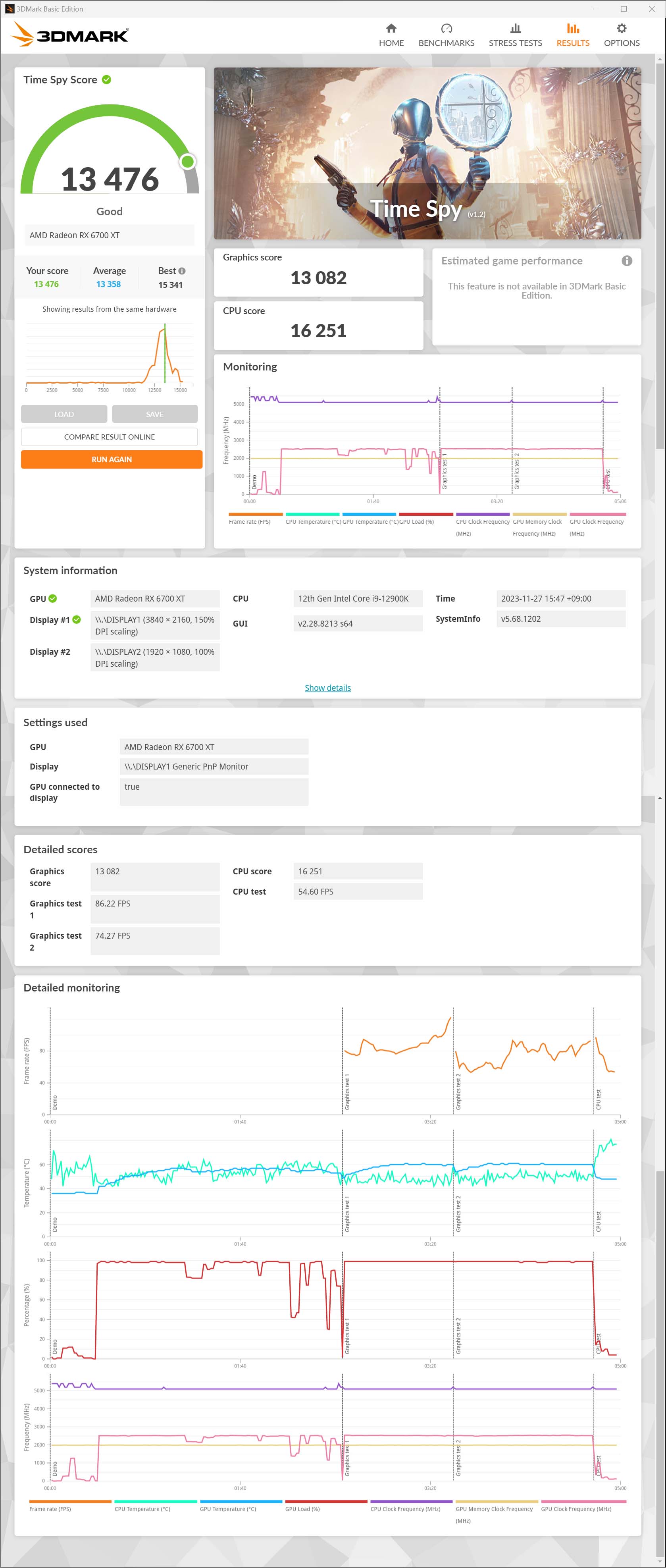Screen dimensions: 666x1568
Task: Maximize the 3DMark window
Action: (624, 8)
